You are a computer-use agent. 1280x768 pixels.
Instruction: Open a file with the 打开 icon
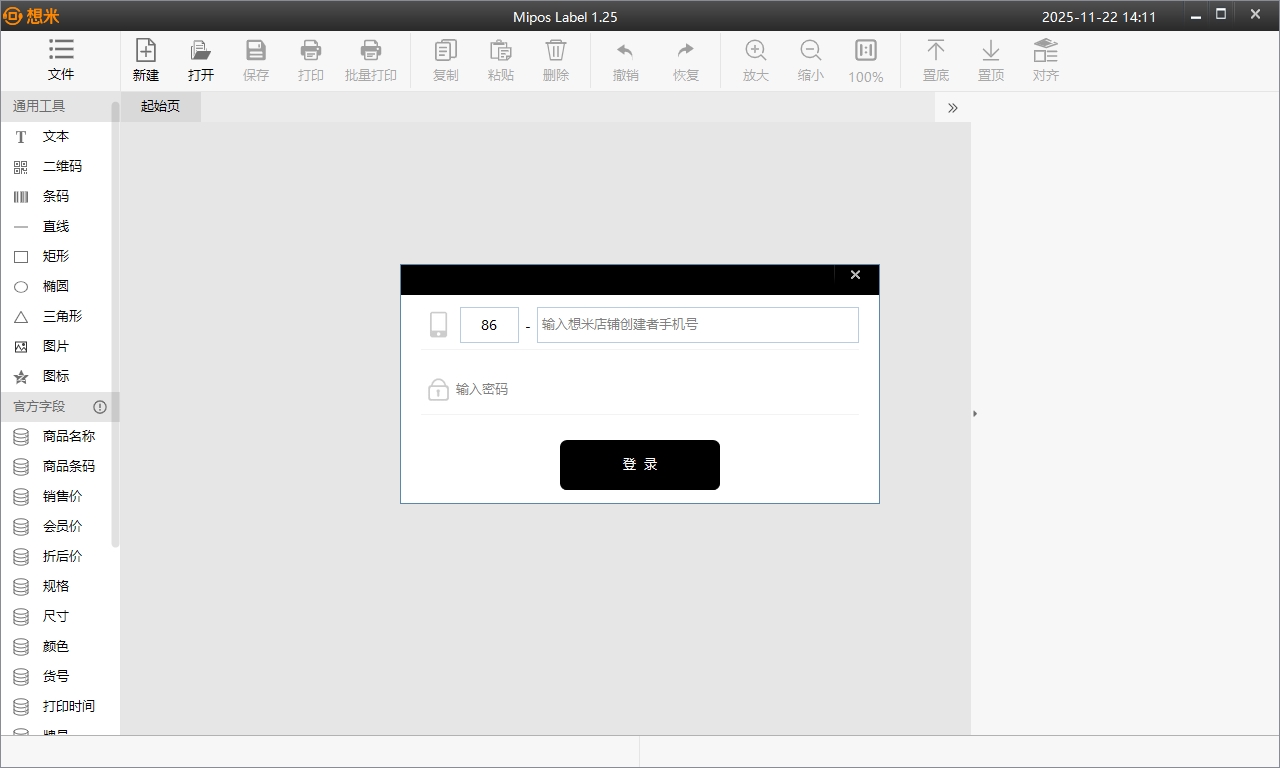tap(201, 60)
